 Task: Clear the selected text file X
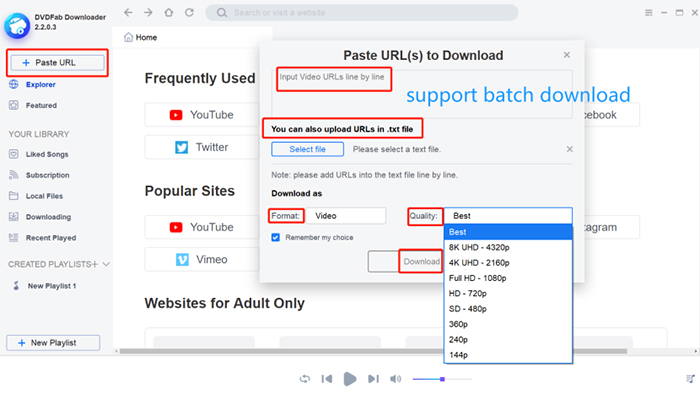point(570,149)
